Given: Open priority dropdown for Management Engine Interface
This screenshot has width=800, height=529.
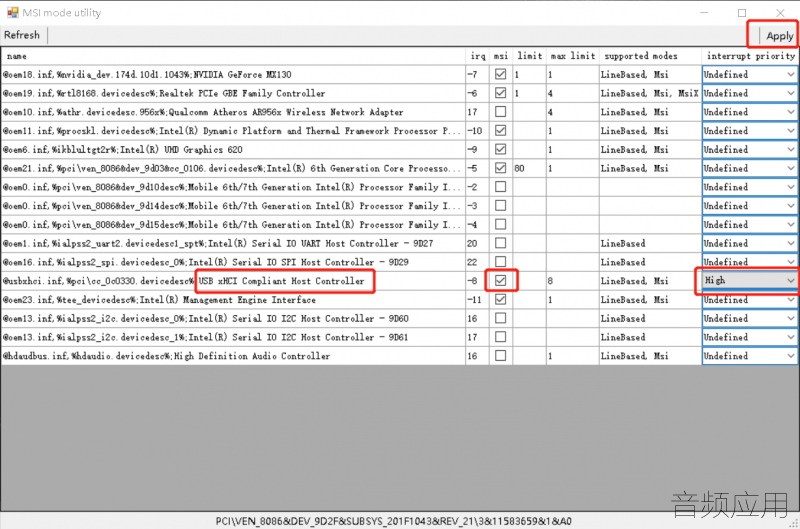Looking at the screenshot, I should (x=749, y=299).
